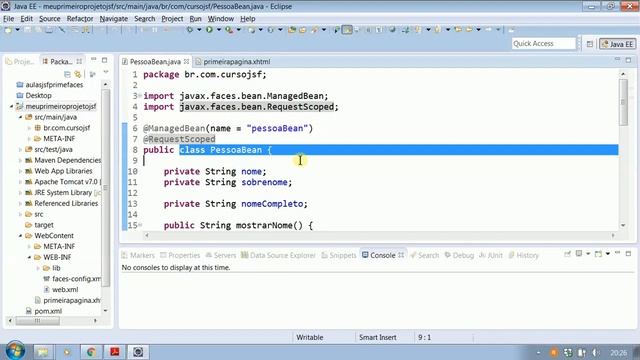Viewport: 640px width, 360px height.
Task: Collapse the src/main/java folder
Action: 20,117
